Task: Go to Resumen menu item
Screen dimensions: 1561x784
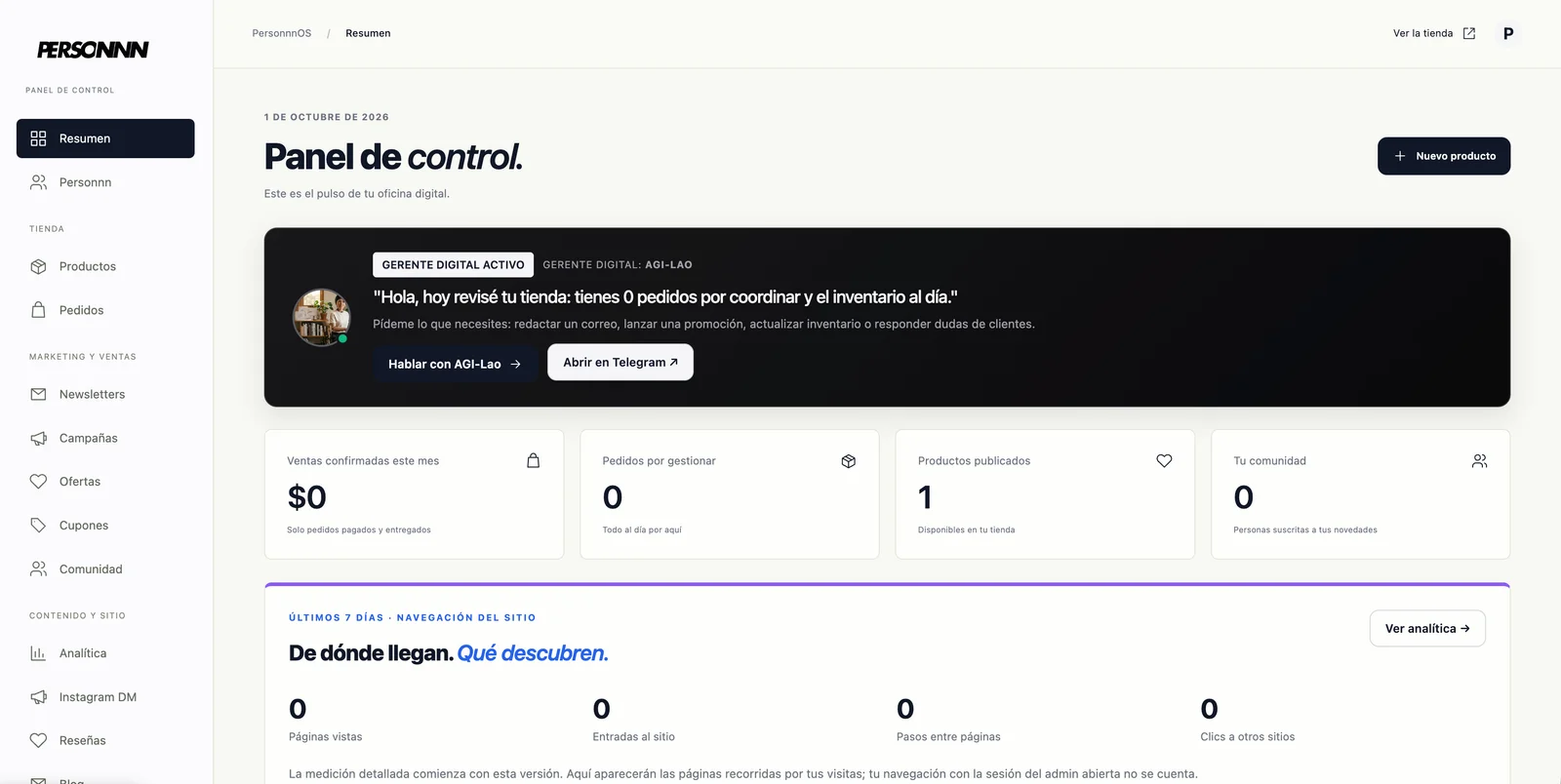Action: point(105,138)
